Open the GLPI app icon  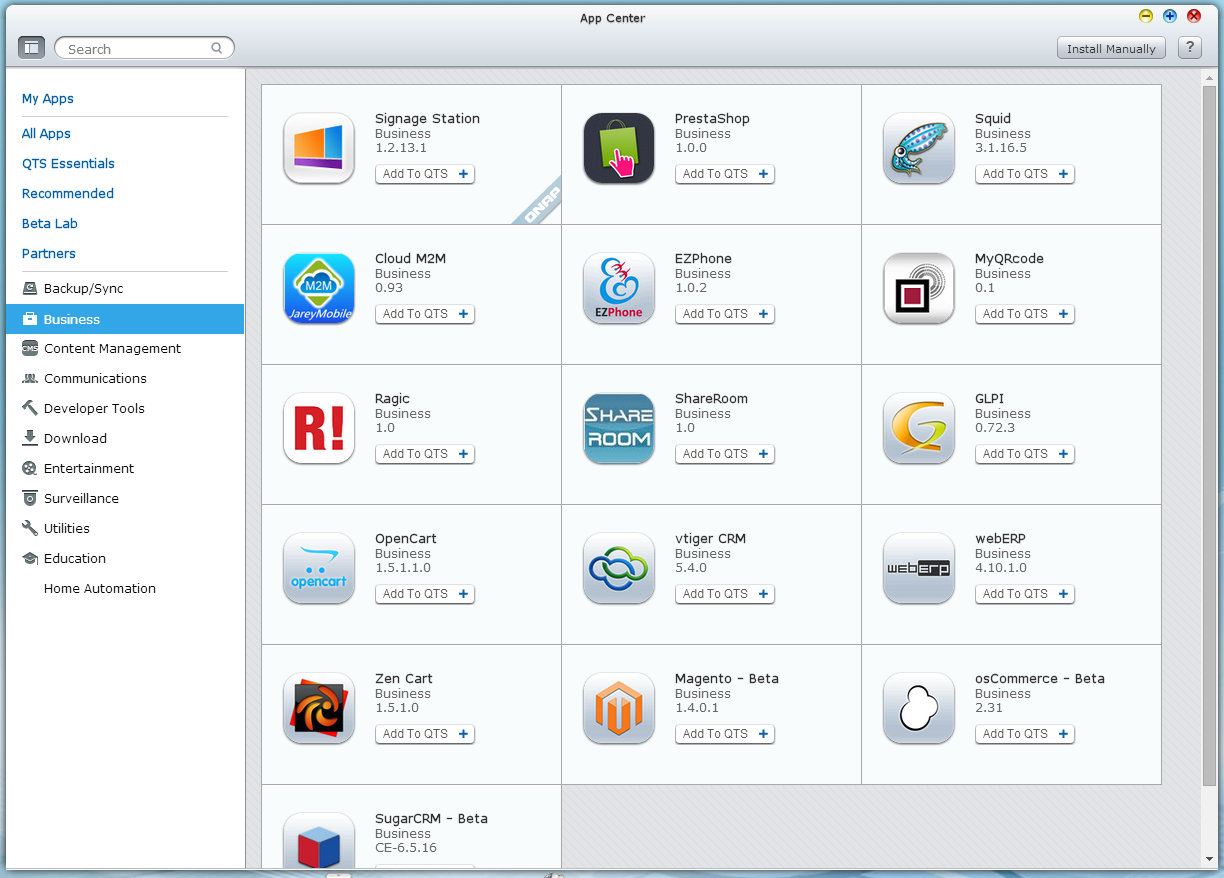coord(919,428)
